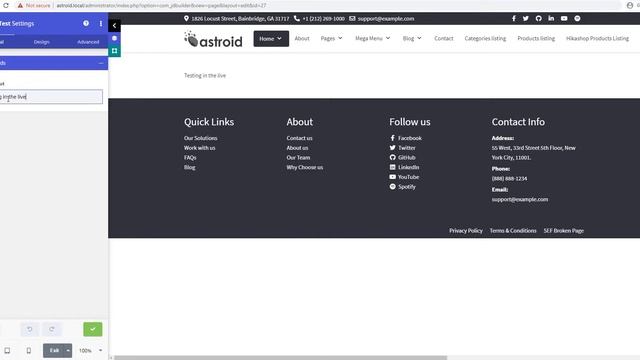
Task: Reload the page with browser refresh icon
Action: pos(6,5)
